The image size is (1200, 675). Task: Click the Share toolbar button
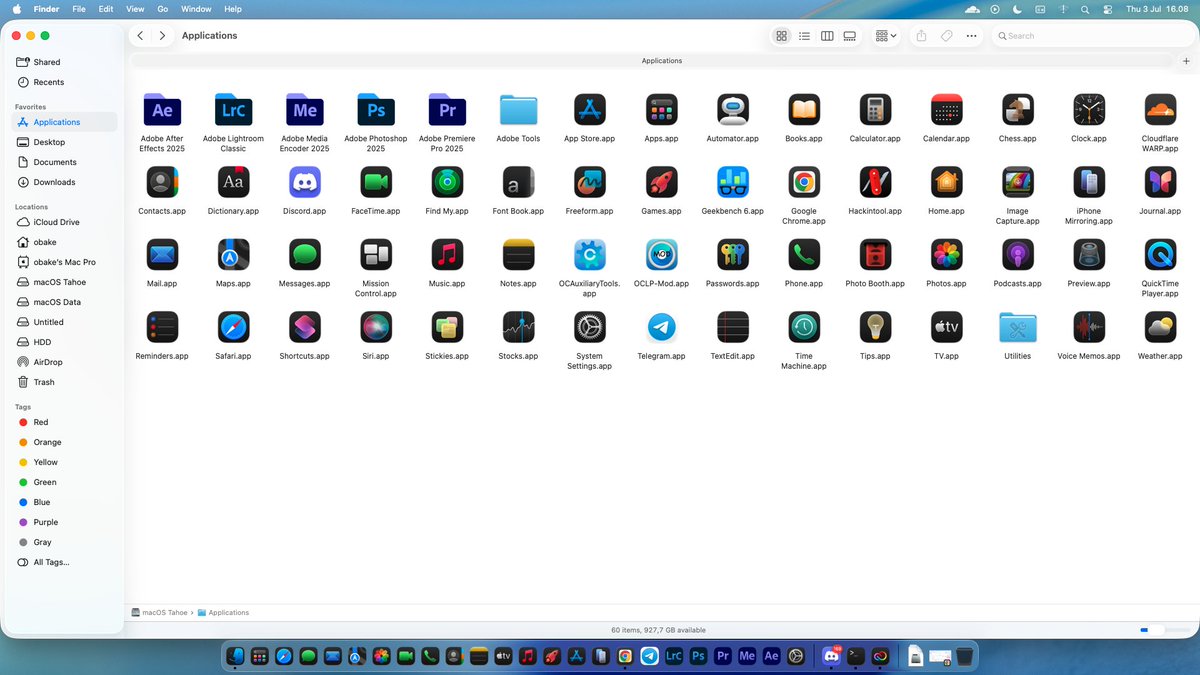click(x=921, y=36)
